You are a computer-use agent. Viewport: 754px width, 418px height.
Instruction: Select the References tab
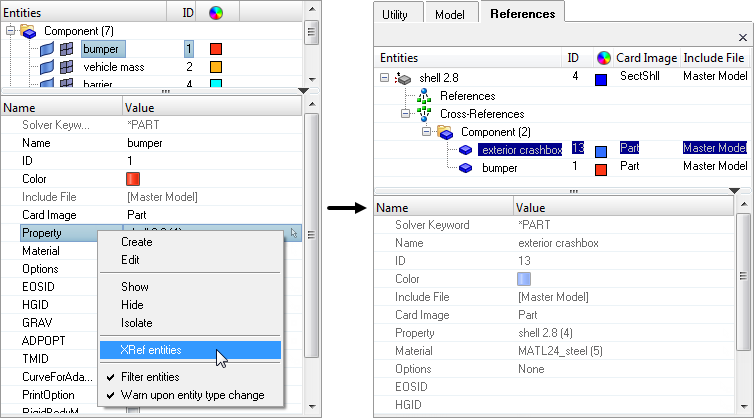522,13
